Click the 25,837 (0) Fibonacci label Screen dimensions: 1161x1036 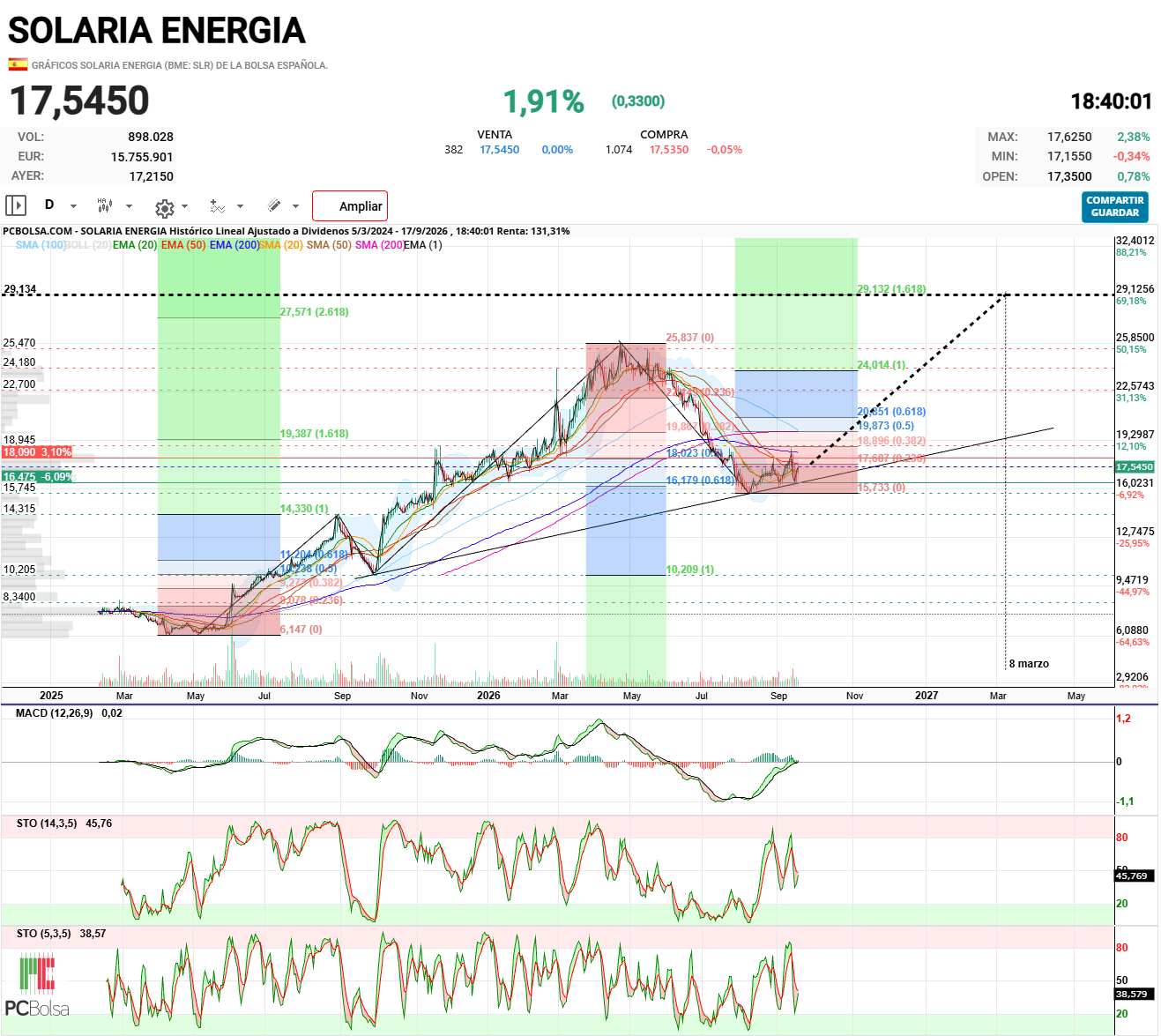click(690, 338)
